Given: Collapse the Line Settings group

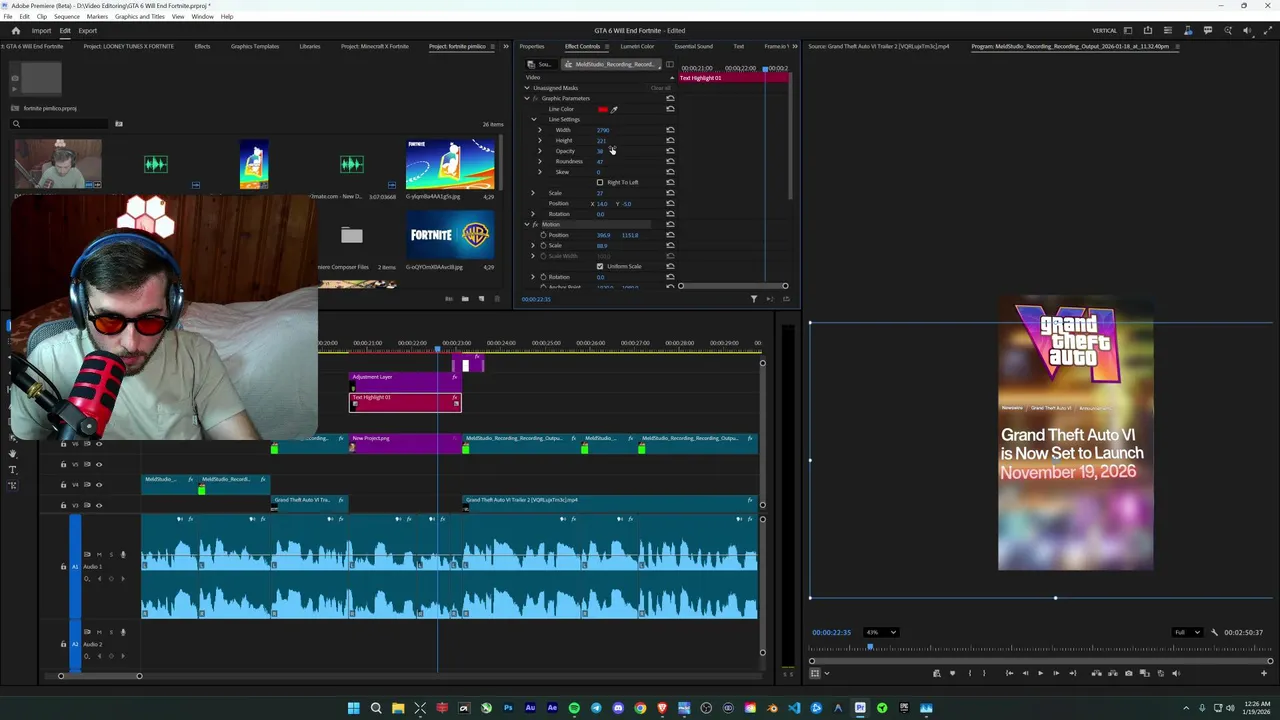Looking at the screenshot, I should 533,119.
